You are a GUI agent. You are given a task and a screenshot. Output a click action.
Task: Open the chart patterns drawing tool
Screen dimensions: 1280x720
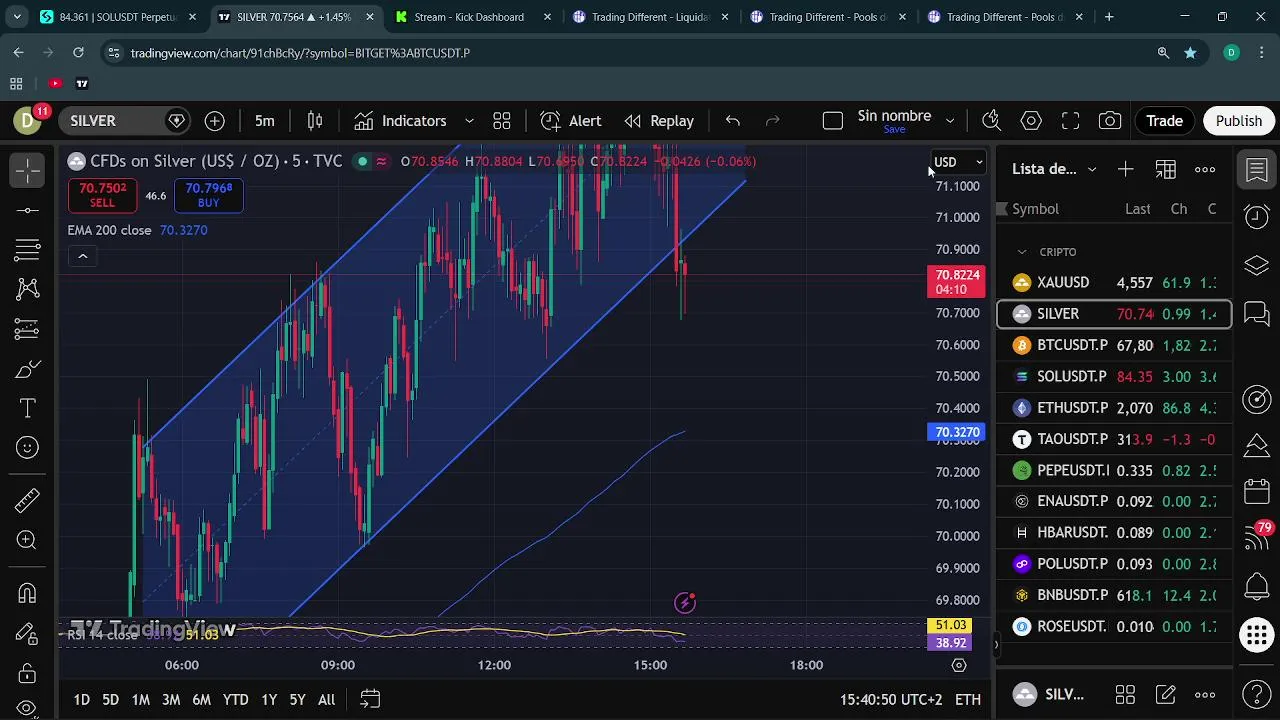(28, 289)
